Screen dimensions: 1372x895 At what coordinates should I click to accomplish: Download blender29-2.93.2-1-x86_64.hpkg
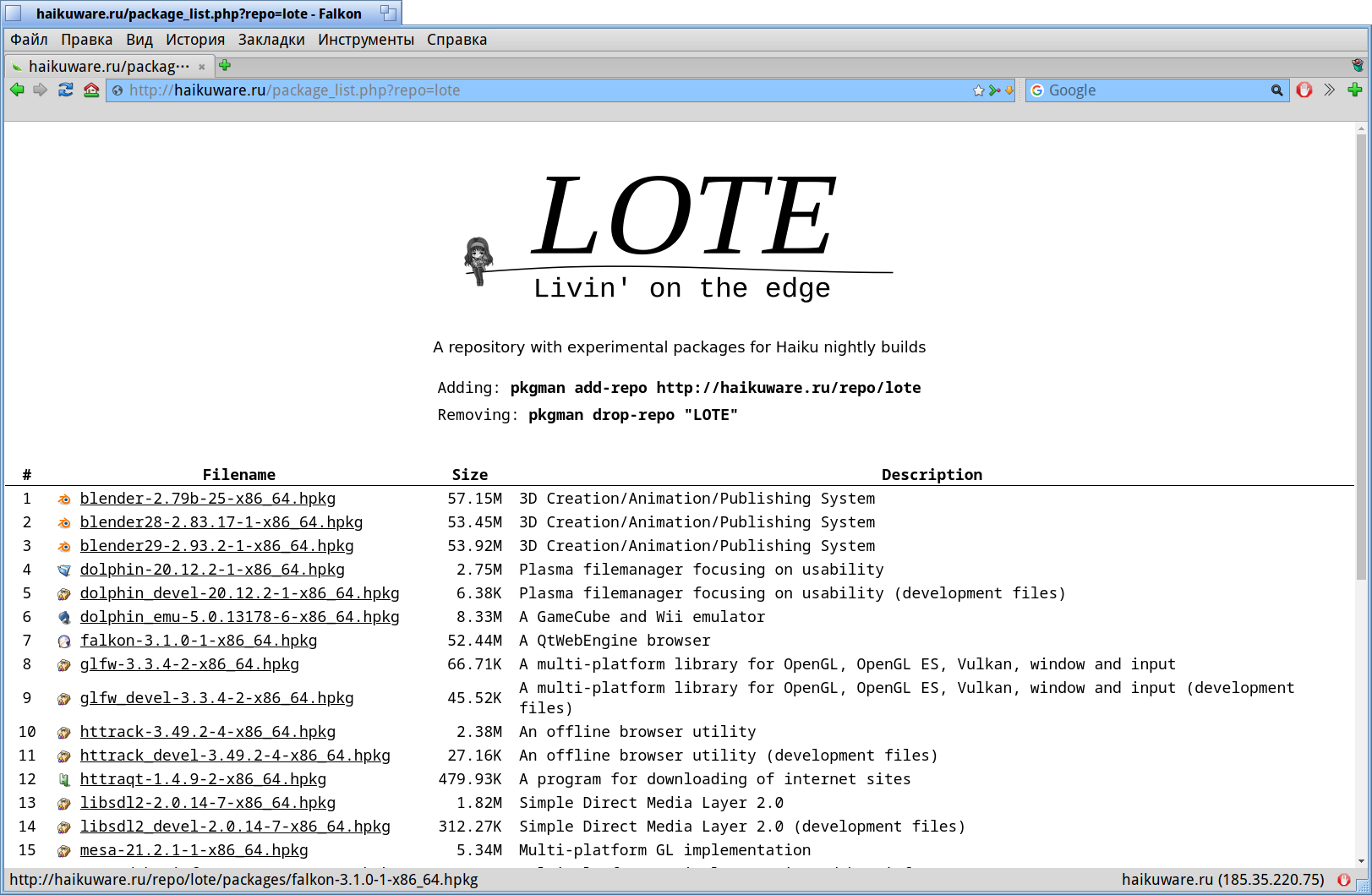(x=217, y=546)
